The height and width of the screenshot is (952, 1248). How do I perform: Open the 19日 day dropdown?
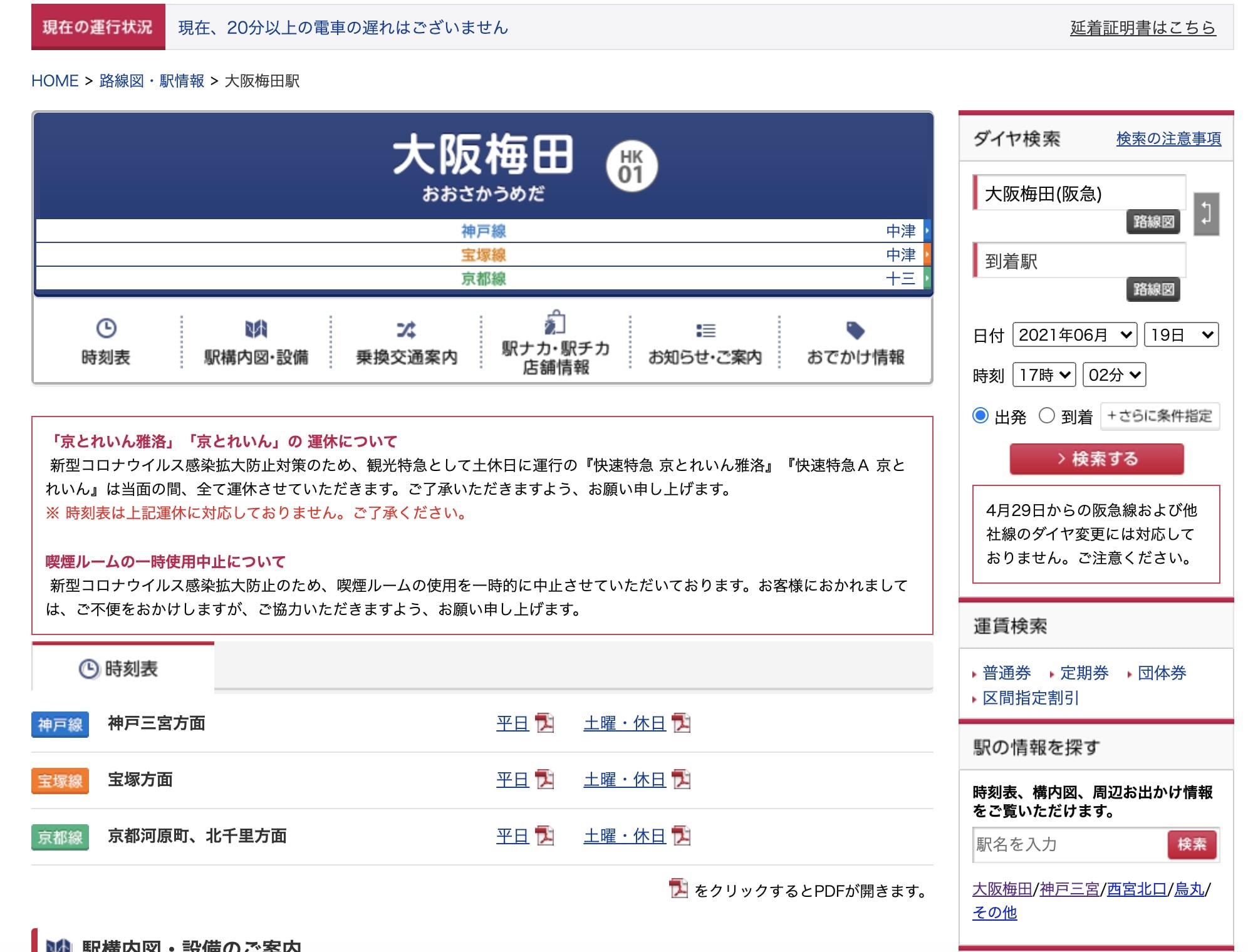click(1181, 334)
